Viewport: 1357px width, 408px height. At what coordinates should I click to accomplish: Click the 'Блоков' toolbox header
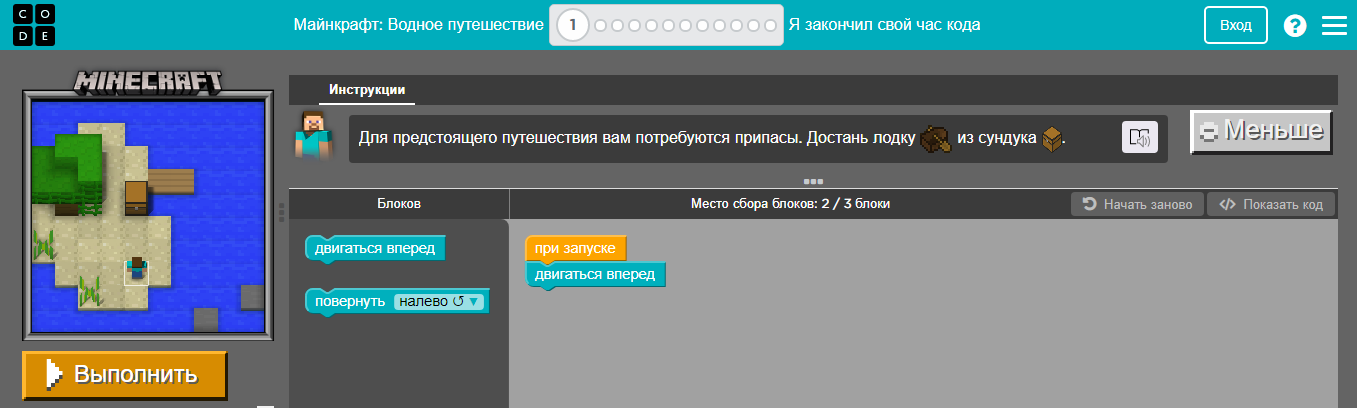399,204
